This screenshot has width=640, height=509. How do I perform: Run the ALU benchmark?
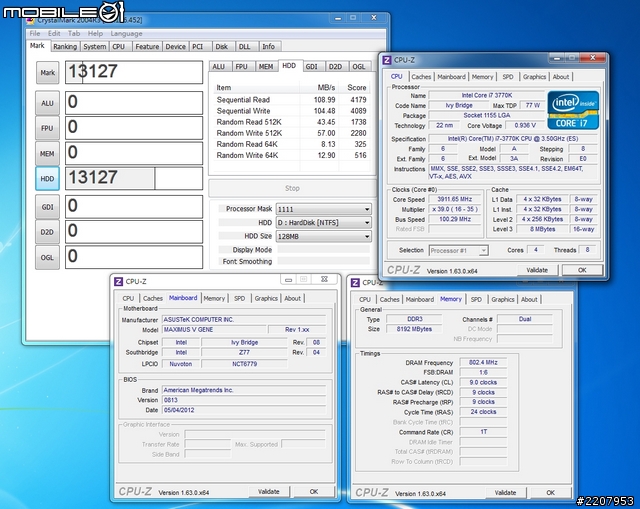[47, 103]
